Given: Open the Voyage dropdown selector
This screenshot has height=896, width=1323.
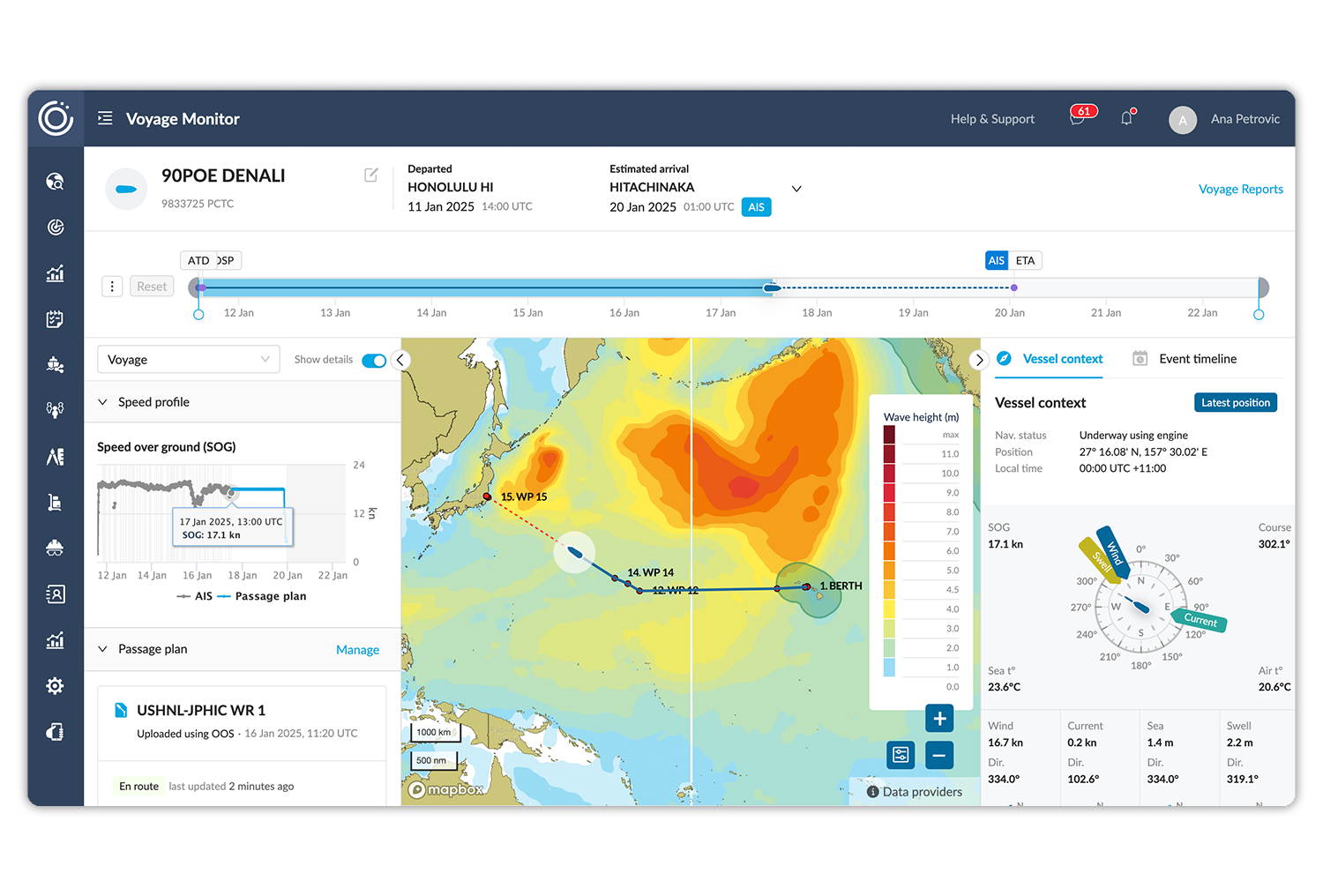Looking at the screenshot, I should click(188, 359).
